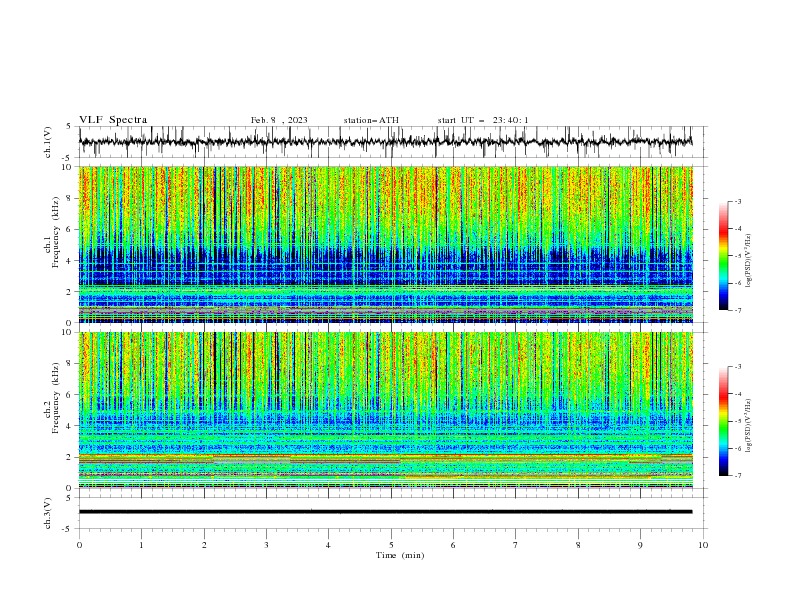Click the ch.1 "Frequency (kHz)" axis label
The width and height of the screenshot is (792, 612).
click(55, 232)
